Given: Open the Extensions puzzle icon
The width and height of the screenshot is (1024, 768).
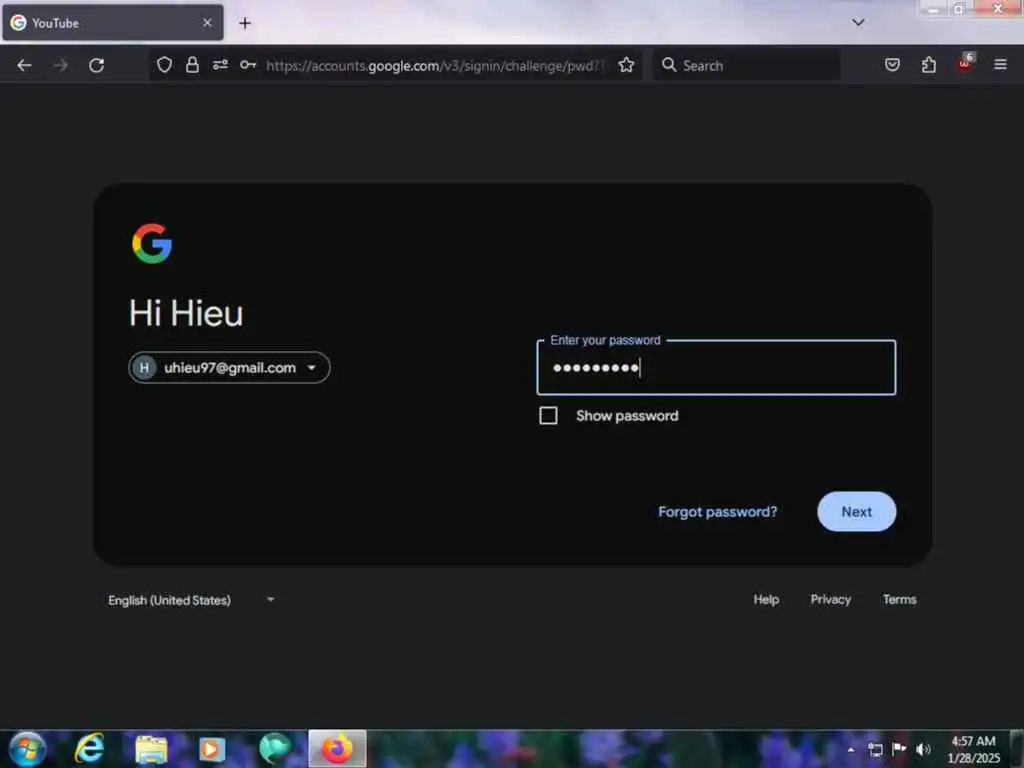Looking at the screenshot, I should pyautogui.click(x=929, y=65).
